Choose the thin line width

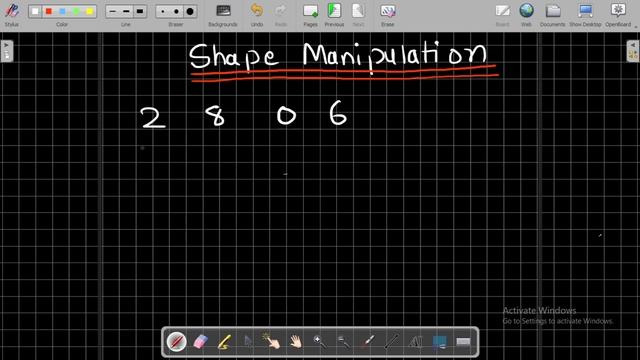(x=112, y=11)
